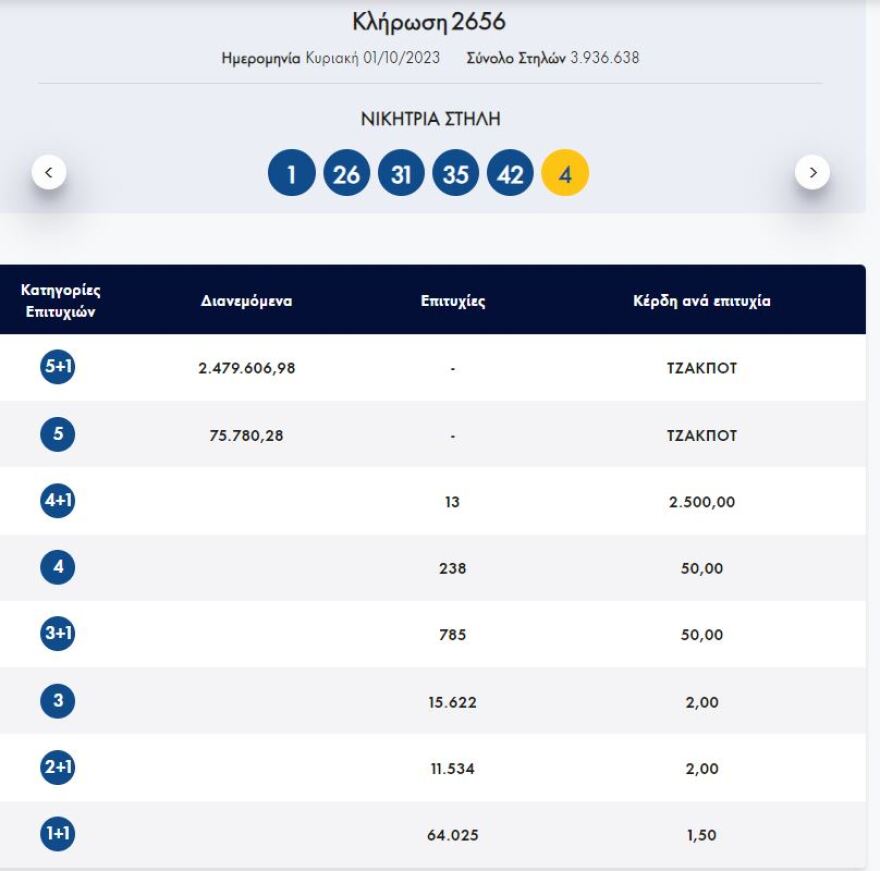Click the Κλήρωση 2656 title
Image resolution: width=880 pixels, height=871 pixels.
pyautogui.click(x=430, y=21)
